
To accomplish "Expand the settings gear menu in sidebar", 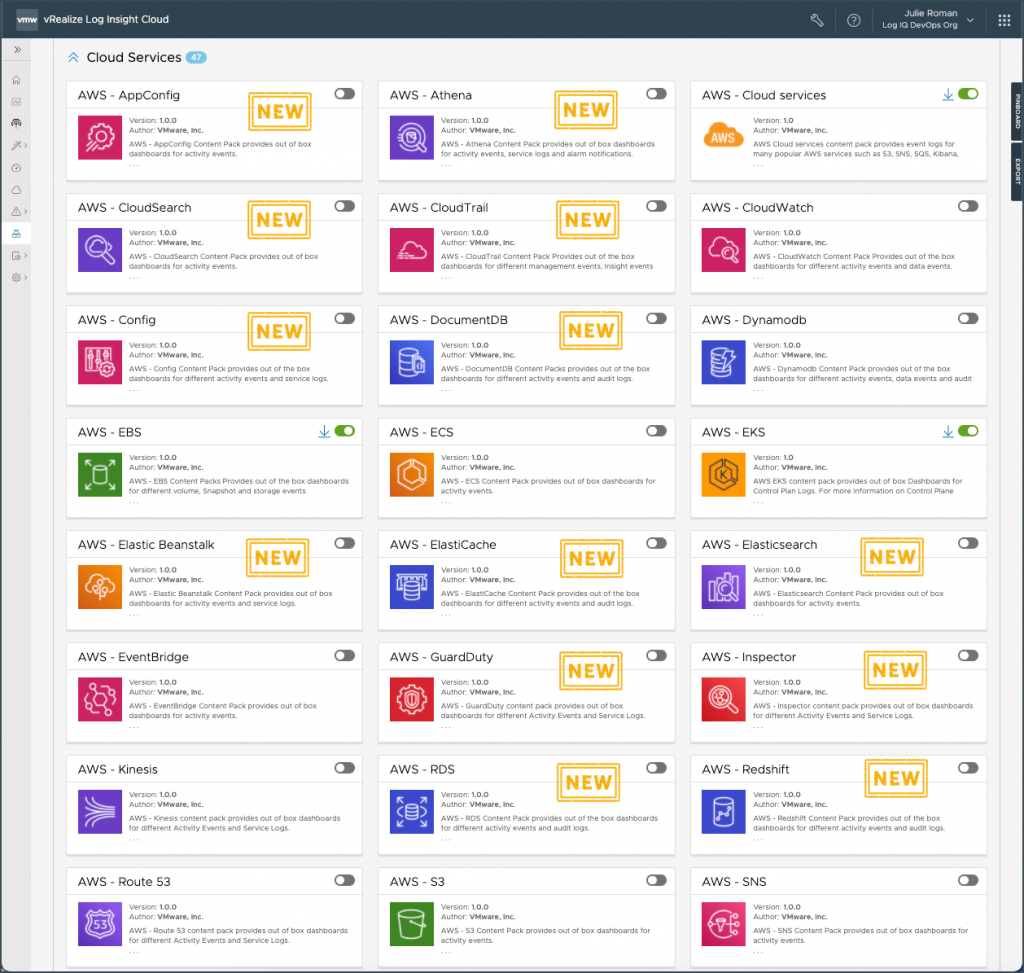I will tap(19, 278).
